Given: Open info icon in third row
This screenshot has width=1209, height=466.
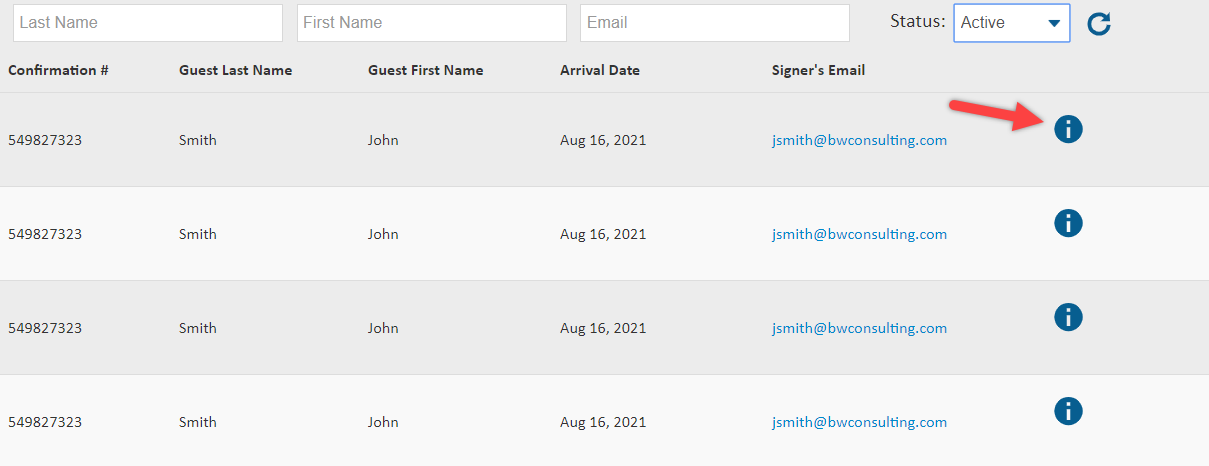Looking at the screenshot, I should pyautogui.click(x=1068, y=317).
